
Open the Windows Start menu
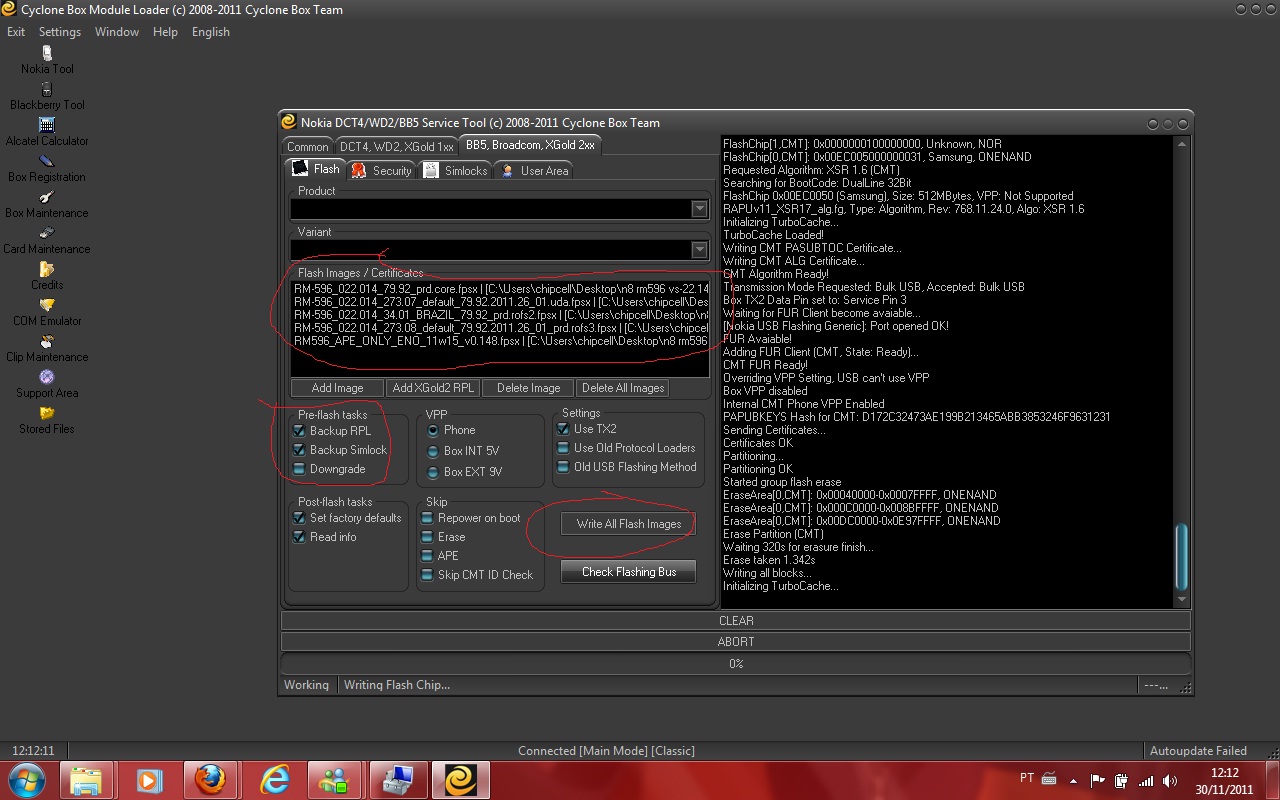pos(27,780)
